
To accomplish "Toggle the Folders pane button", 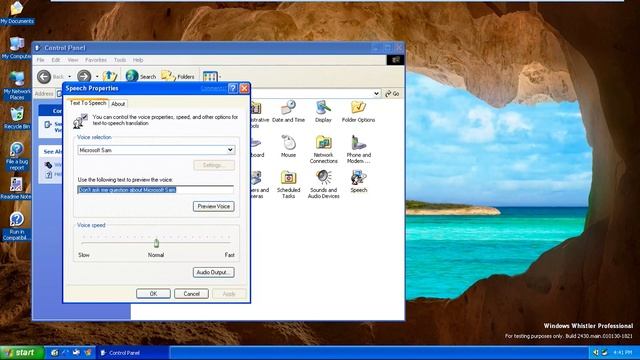I will pyautogui.click(x=178, y=76).
